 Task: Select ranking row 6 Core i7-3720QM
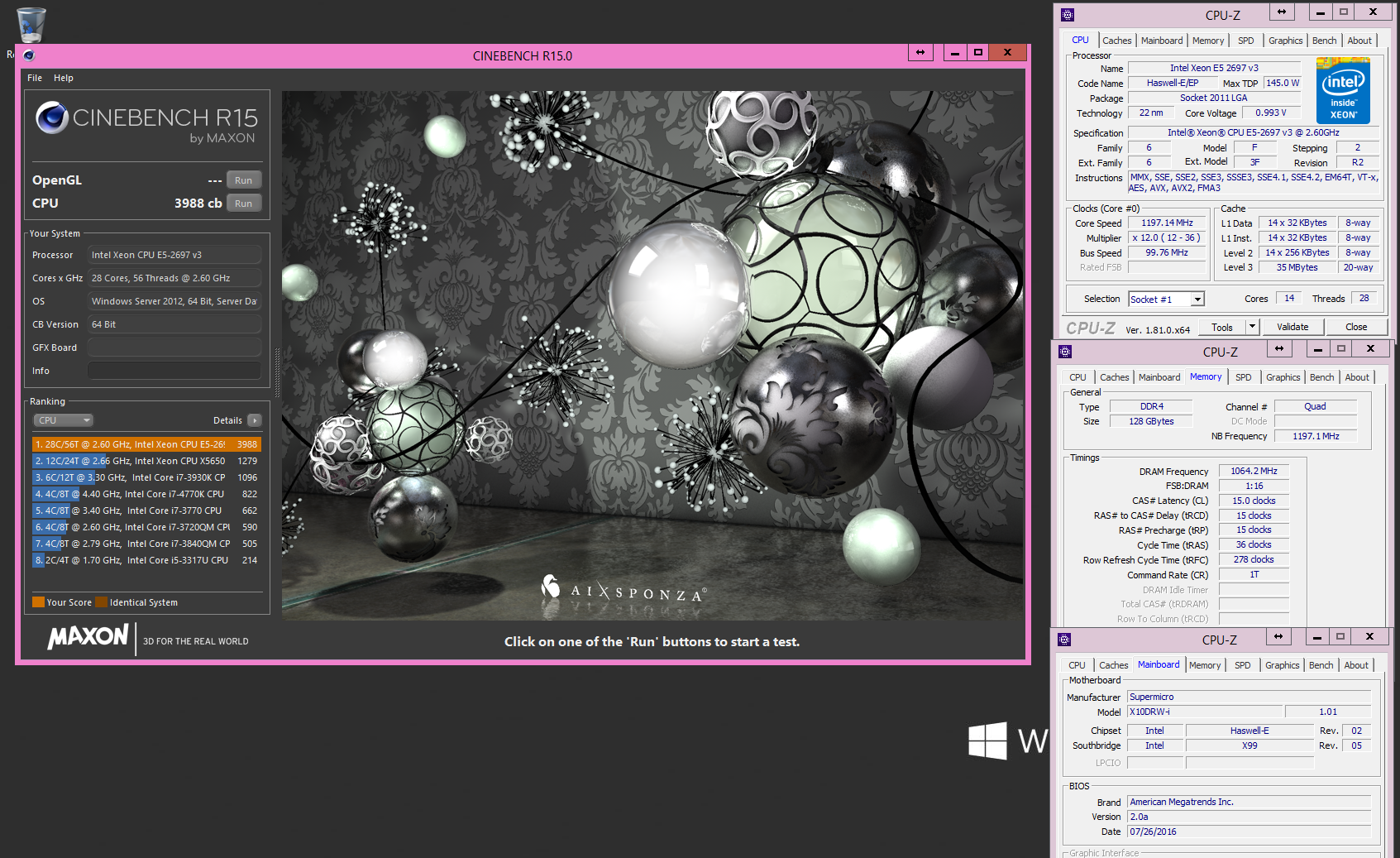147,527
